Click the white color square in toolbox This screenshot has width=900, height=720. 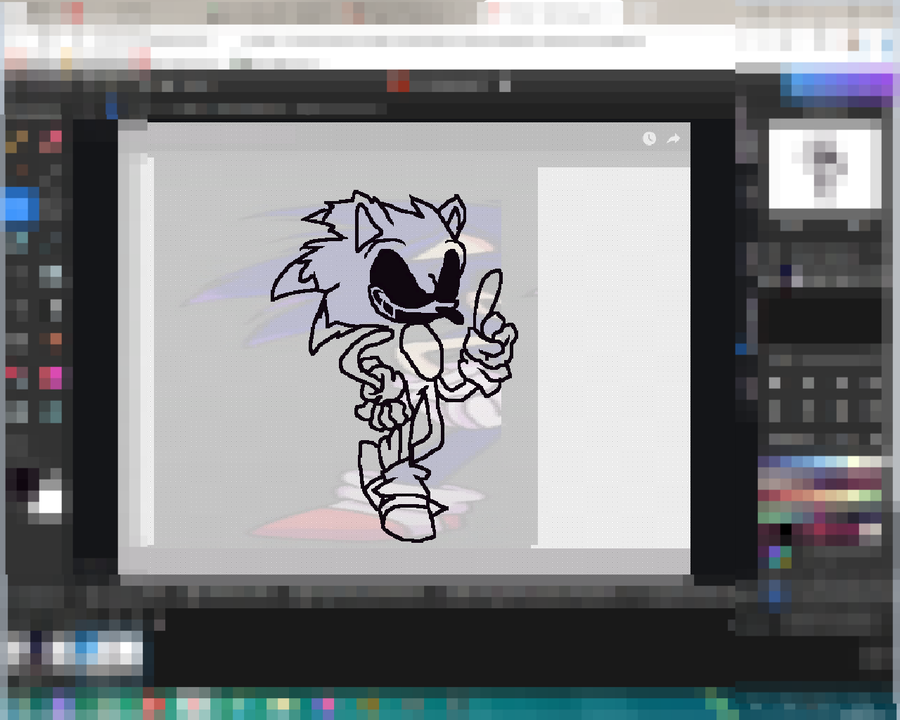(50, 502)
